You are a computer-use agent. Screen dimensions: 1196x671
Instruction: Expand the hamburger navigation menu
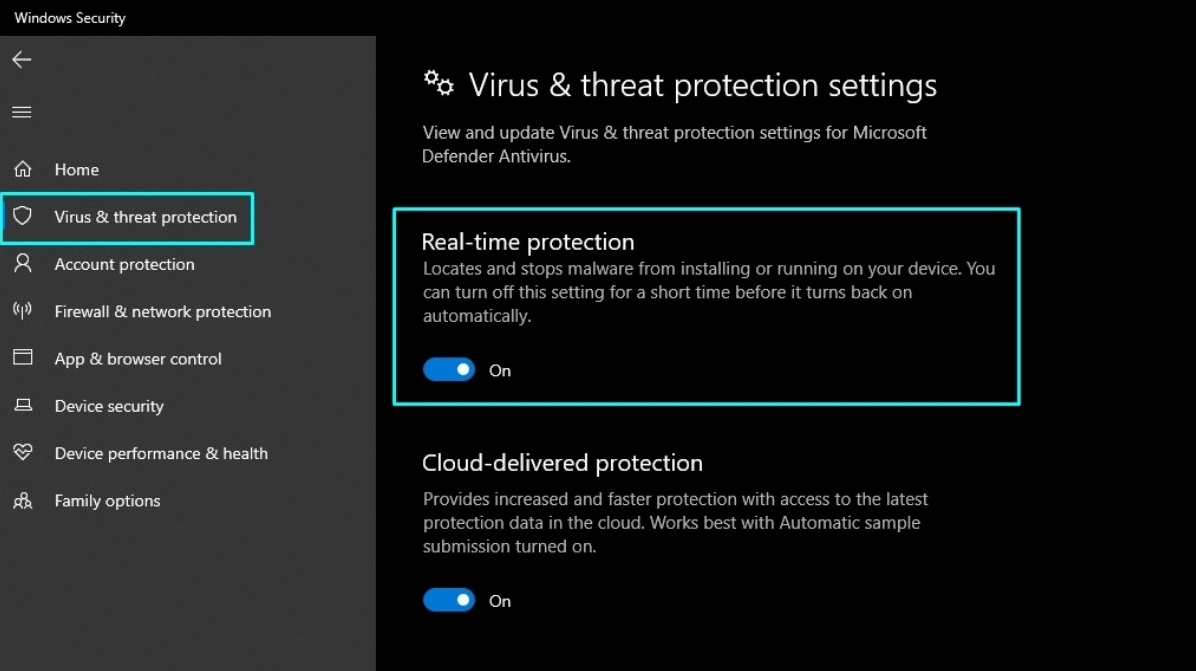click(22, 112)
